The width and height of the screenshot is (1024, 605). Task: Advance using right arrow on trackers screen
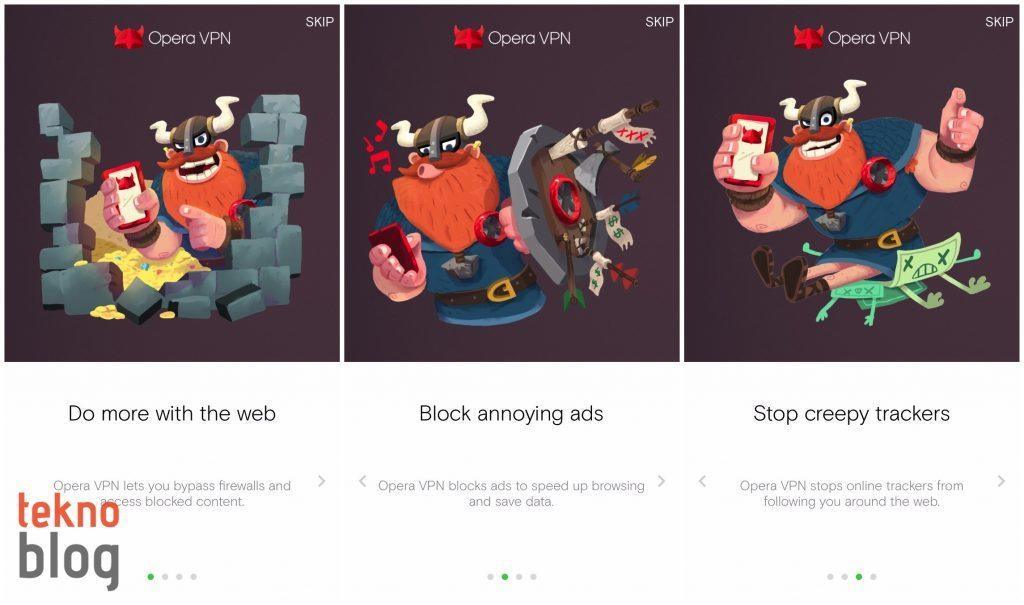(x=1001, y=482)
